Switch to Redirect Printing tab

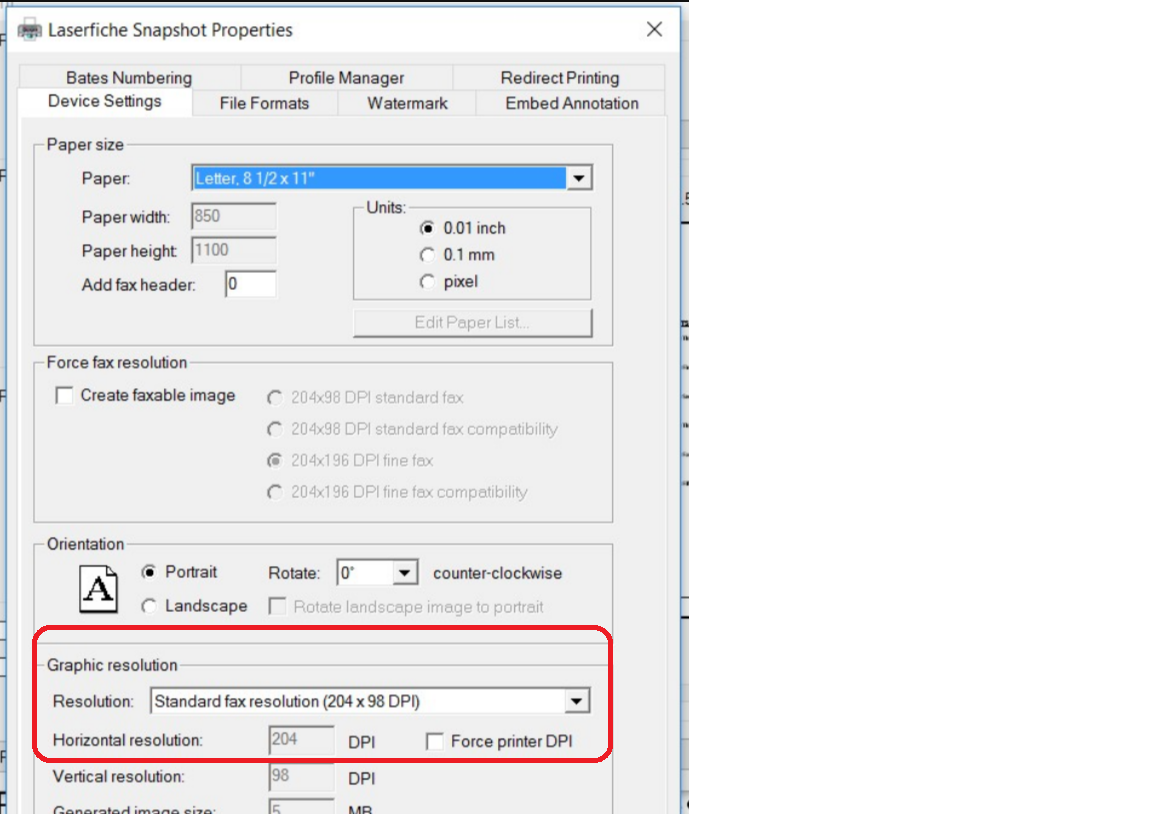[x=560, y=77]
